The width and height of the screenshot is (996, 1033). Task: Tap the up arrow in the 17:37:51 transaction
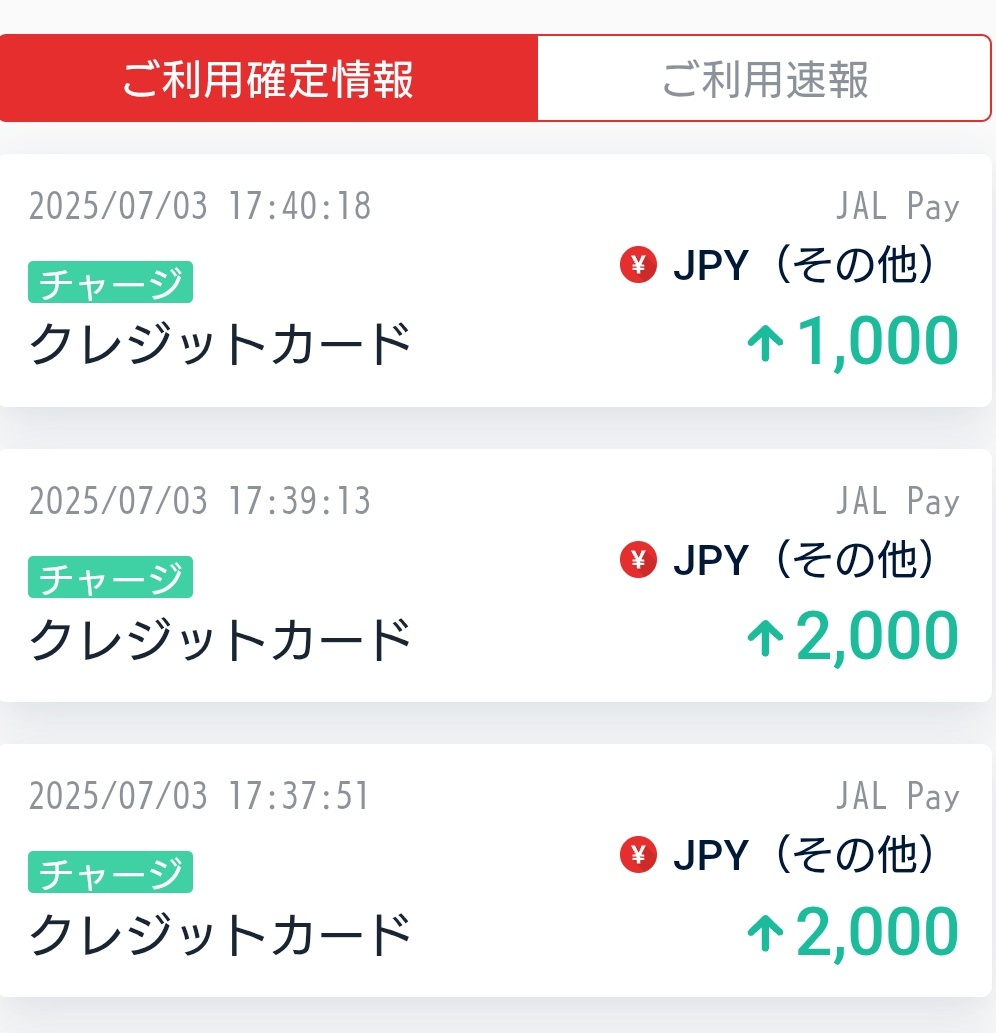(x=765, y=934)
